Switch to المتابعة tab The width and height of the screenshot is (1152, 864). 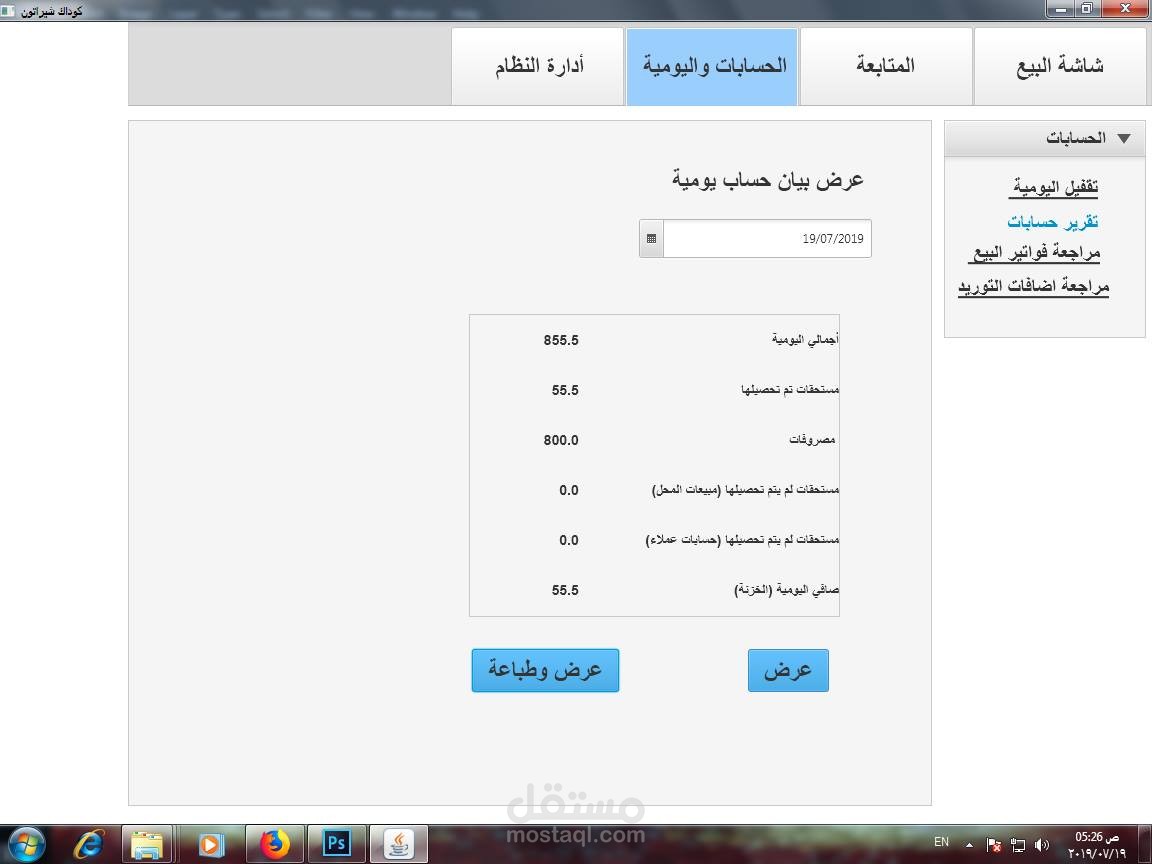coord(885,66)
